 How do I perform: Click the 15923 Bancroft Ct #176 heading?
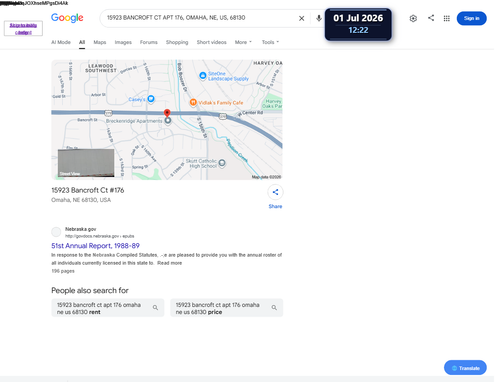[x=88, y=190]
